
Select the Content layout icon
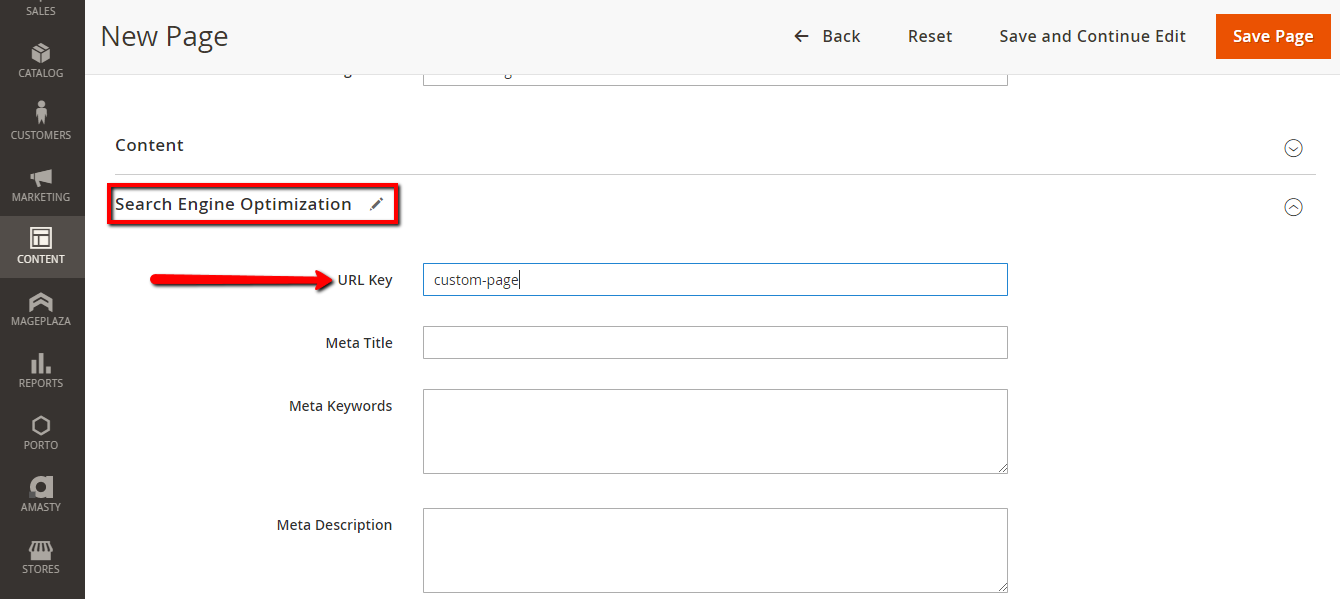pos(41,238)
